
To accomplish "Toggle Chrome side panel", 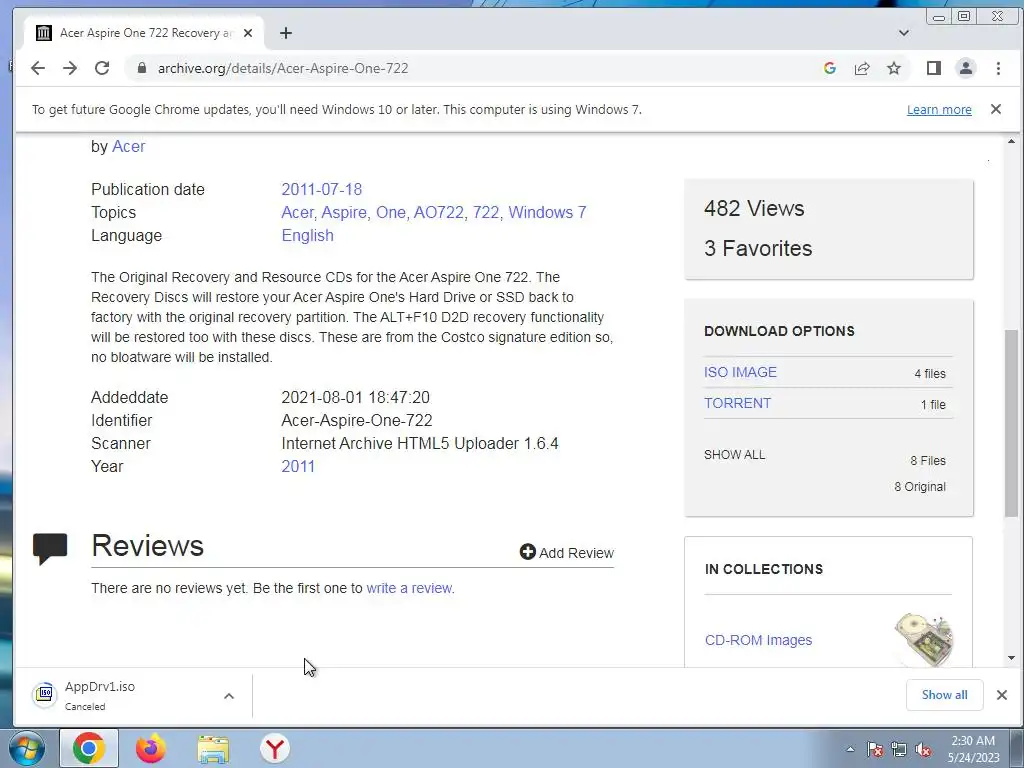I will [x=934, y=68].
